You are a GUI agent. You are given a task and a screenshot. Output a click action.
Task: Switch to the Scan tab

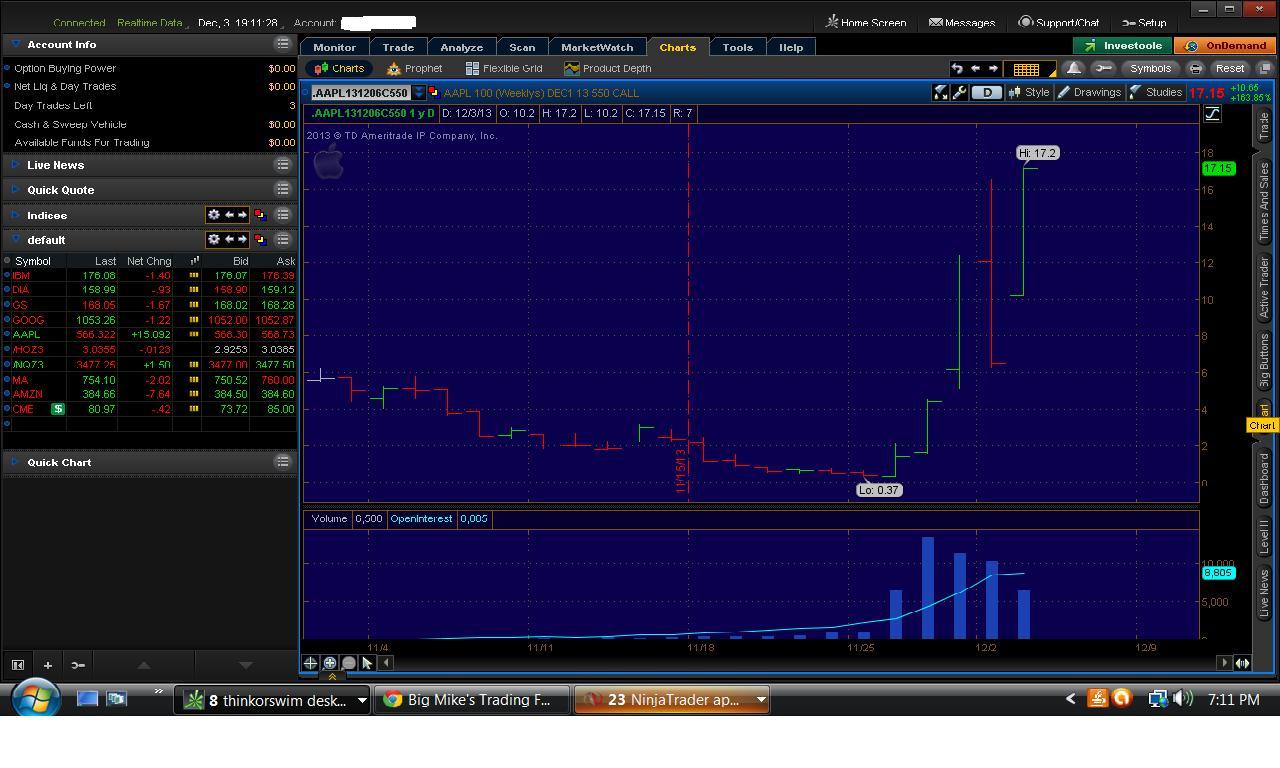522,47
